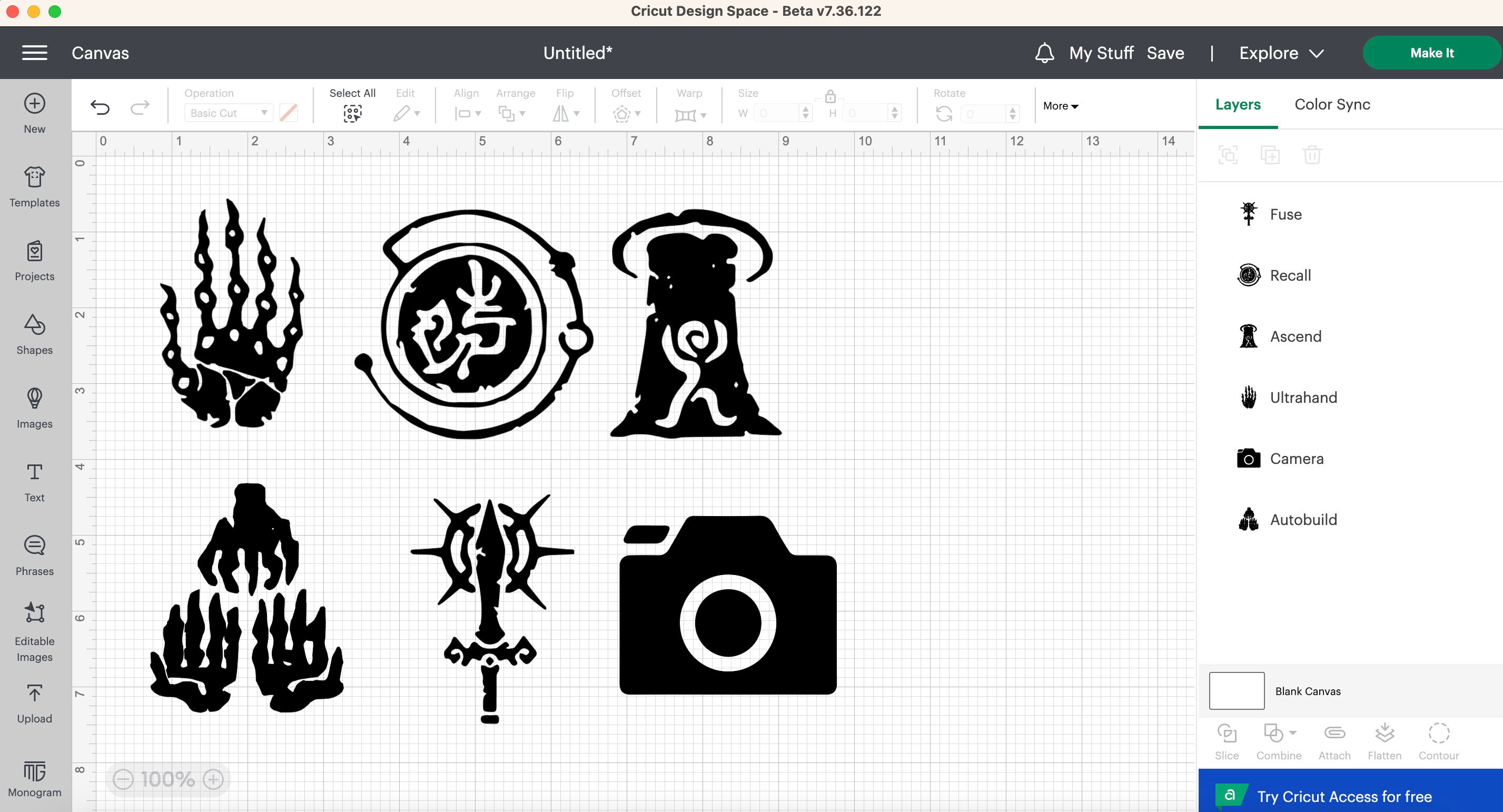Open the Phrases panel

coord(34,556)
